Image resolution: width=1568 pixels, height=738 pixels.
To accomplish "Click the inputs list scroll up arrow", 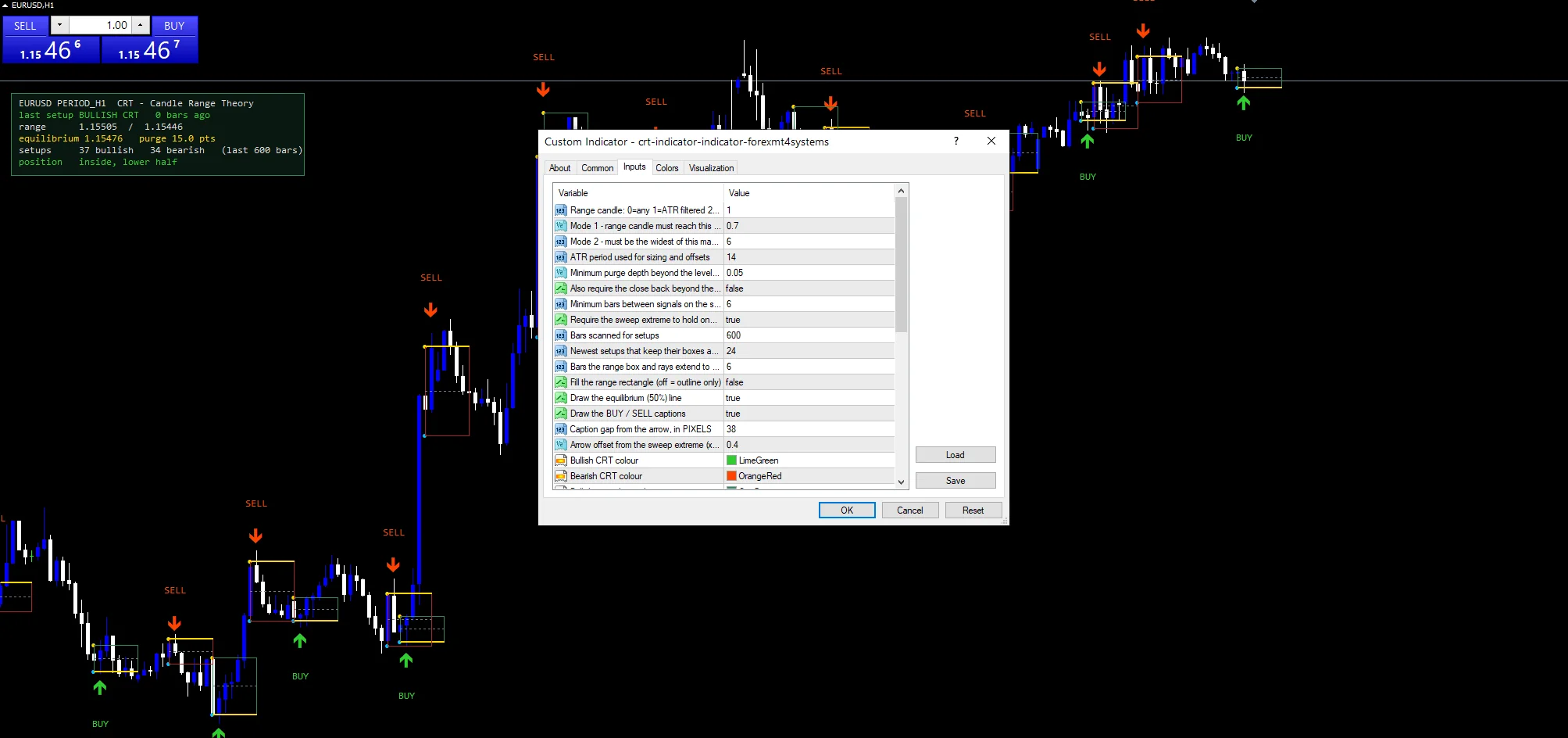I will (x=901, y=191).
